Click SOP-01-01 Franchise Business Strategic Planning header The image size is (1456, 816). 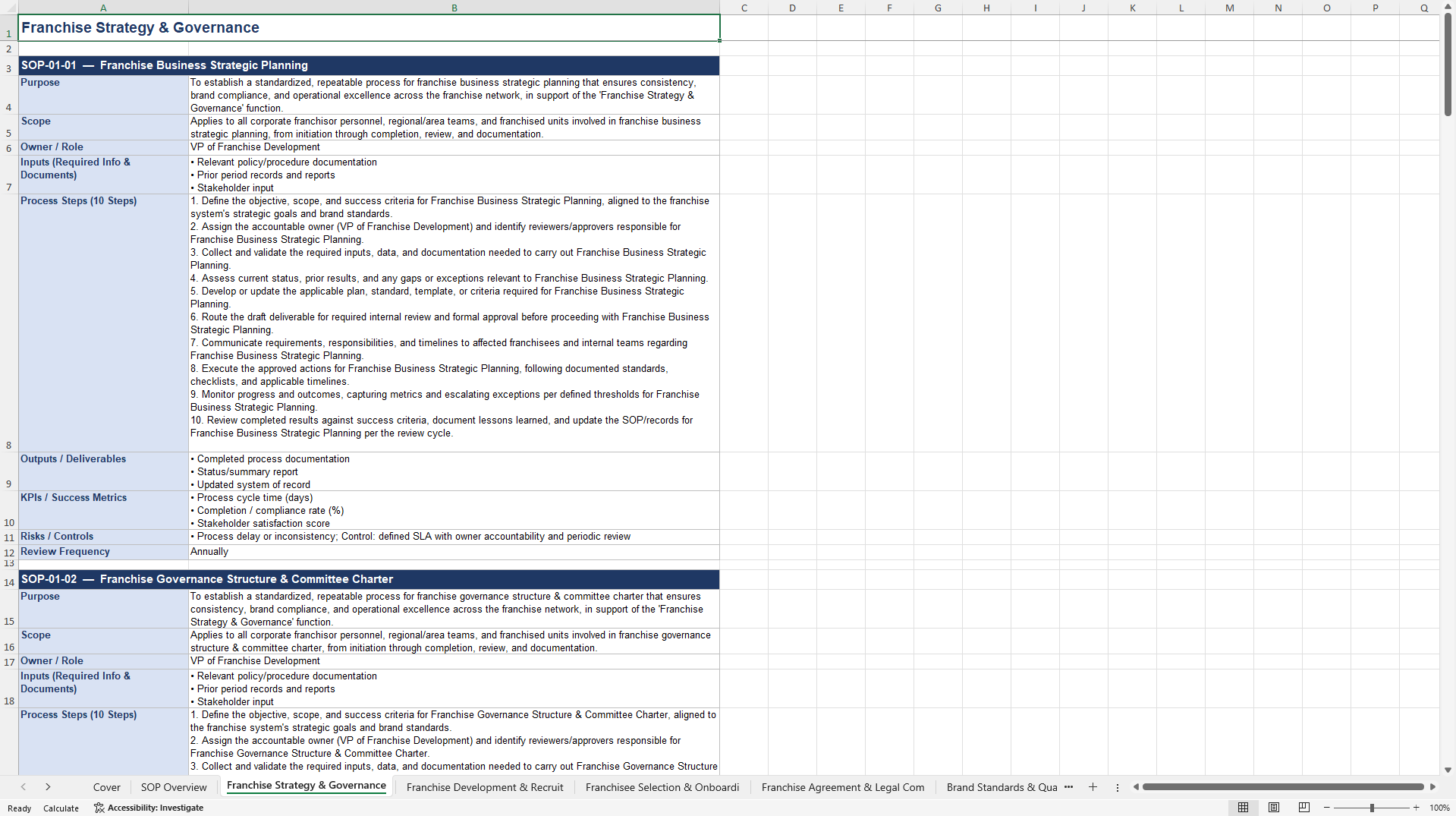pyautogui.click(x=369, y=65)
